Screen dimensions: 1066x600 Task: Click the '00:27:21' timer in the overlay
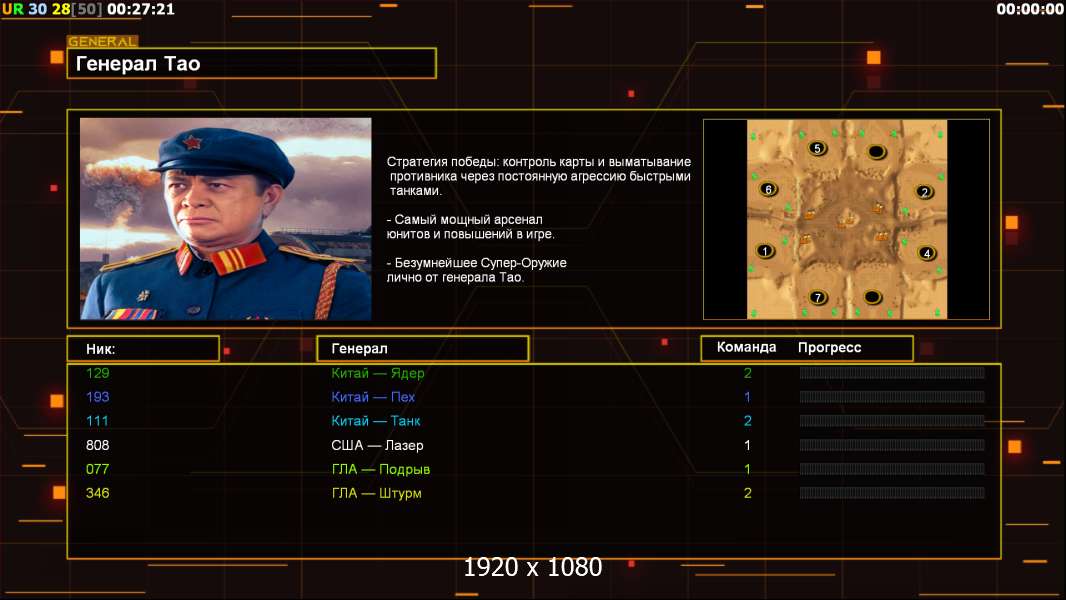coord(141,10)
